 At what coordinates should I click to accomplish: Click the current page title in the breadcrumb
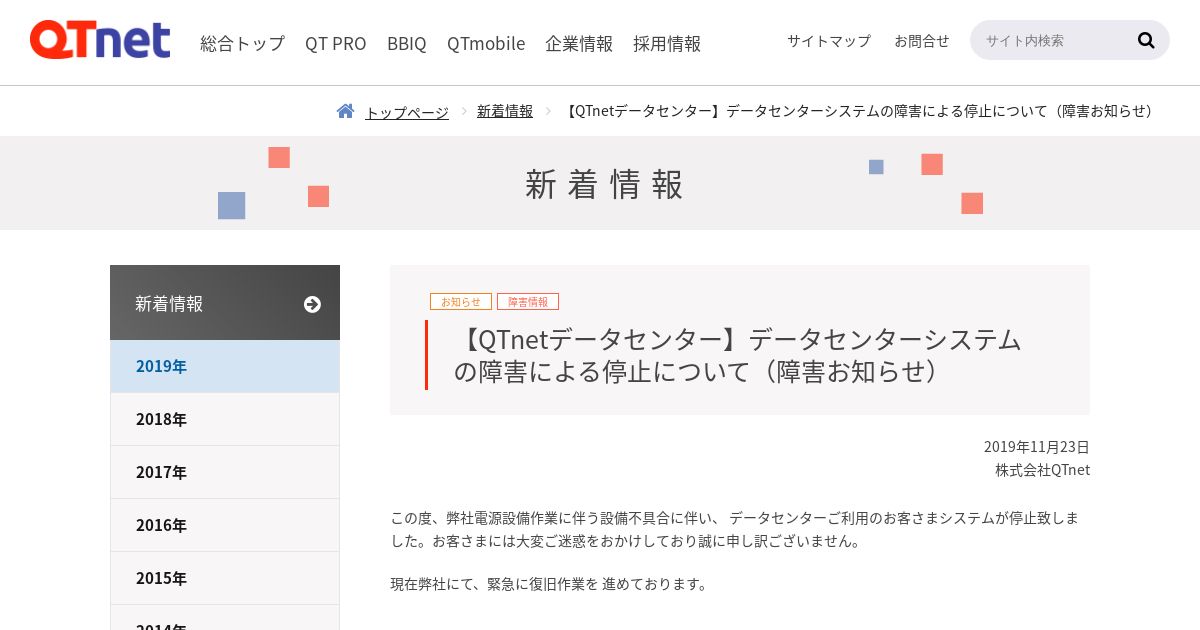pos(860,111)
